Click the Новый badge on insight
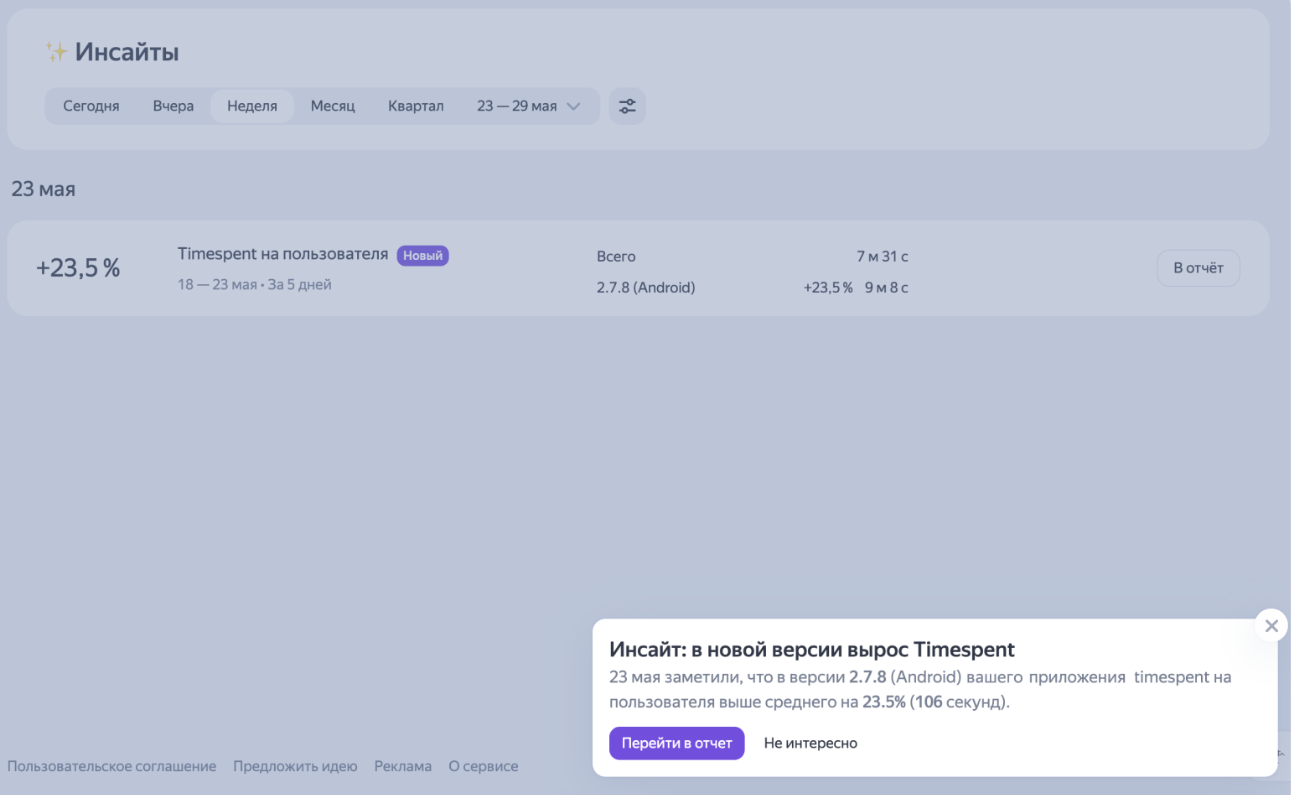The width and height of the screenshot is (1291, 795). coord(423,256)
